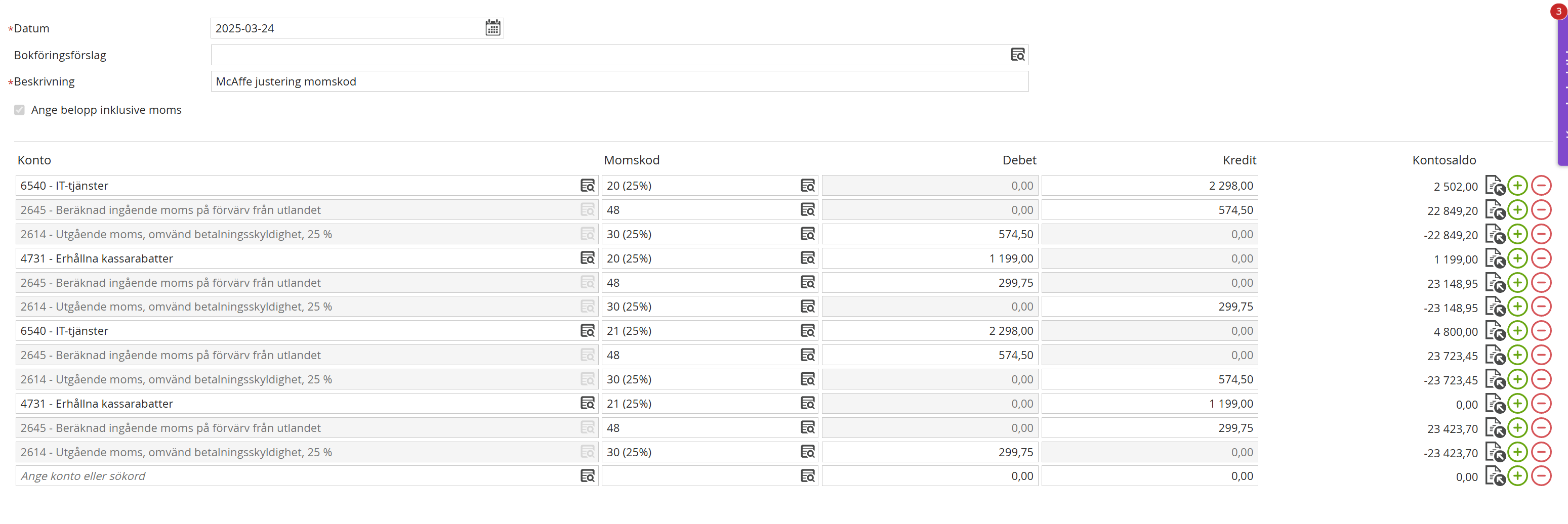This screenshot has width=1568, height=524.
Task: Click the purple side panel tab
Action: click(x=1562, y=91)
